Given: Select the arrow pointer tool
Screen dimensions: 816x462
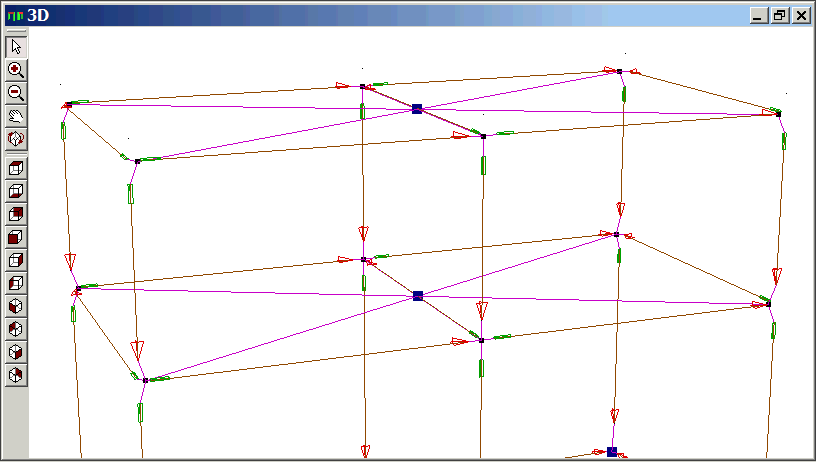Looking at the screenshot, I should 16,47.
